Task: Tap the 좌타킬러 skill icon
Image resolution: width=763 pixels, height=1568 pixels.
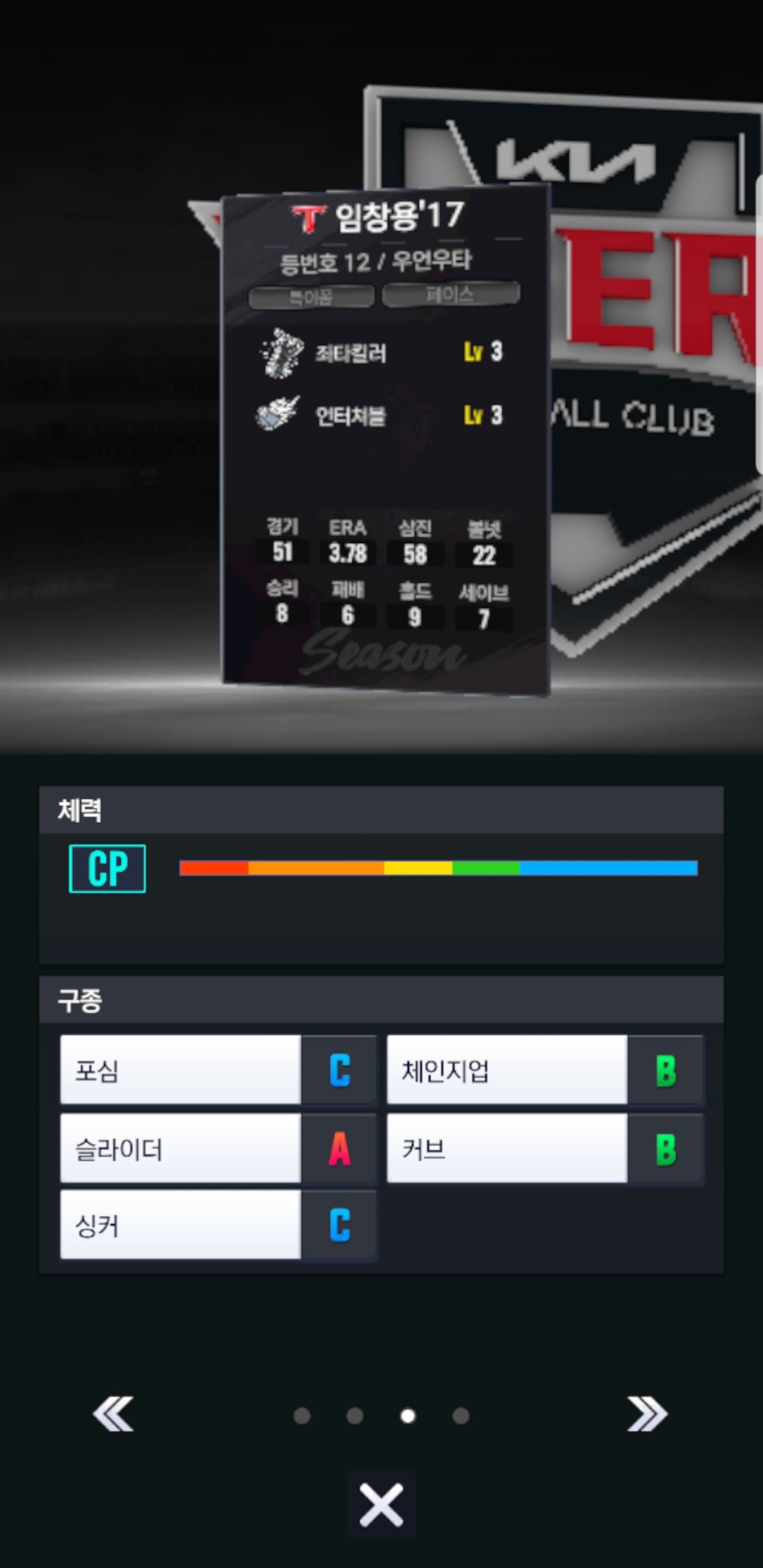Action: [x=282, y=352]
